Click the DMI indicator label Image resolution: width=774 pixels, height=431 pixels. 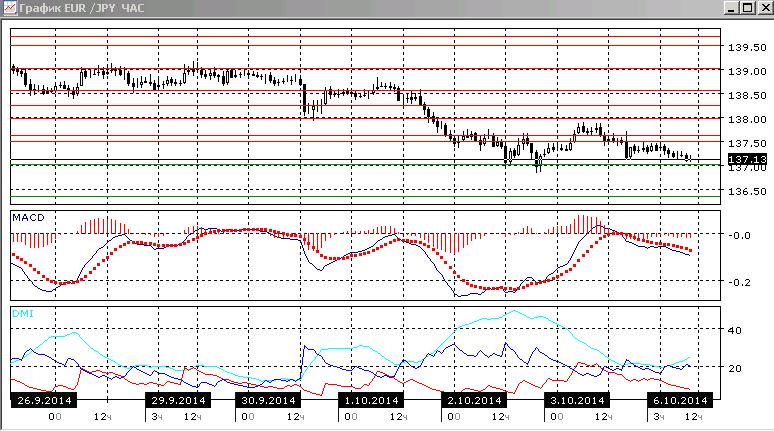(x=23, y=313)
